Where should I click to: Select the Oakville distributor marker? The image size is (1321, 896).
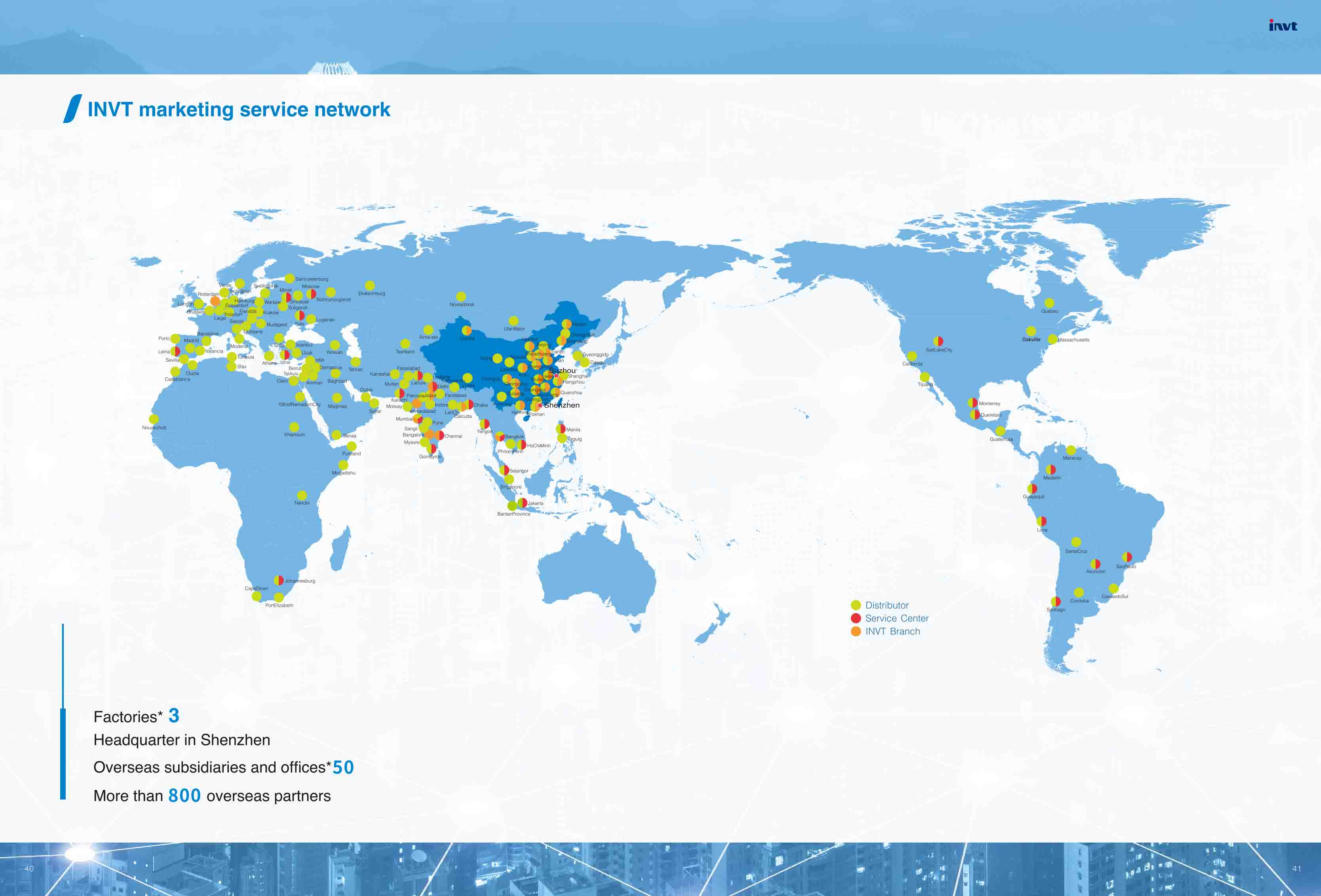tap(1030, 331)
